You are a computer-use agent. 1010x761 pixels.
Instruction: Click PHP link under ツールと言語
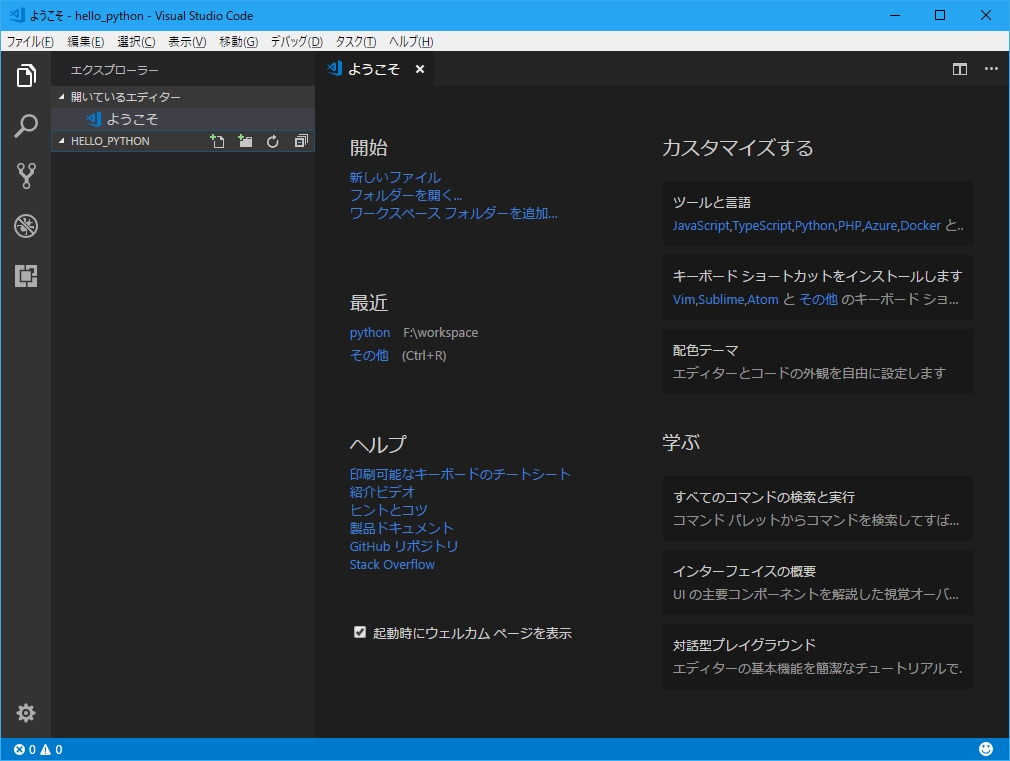coord(850,226)
